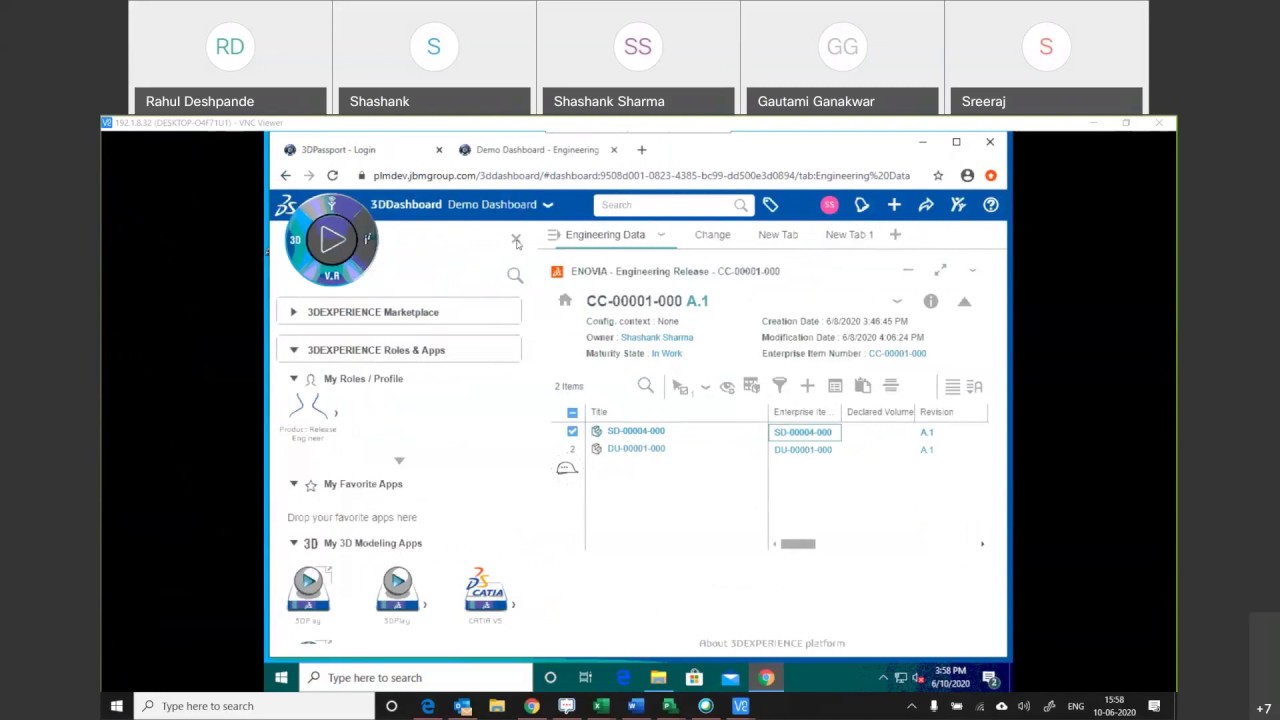
Task: Click the magnifier in the search field
Action: [x=741, y=205]
